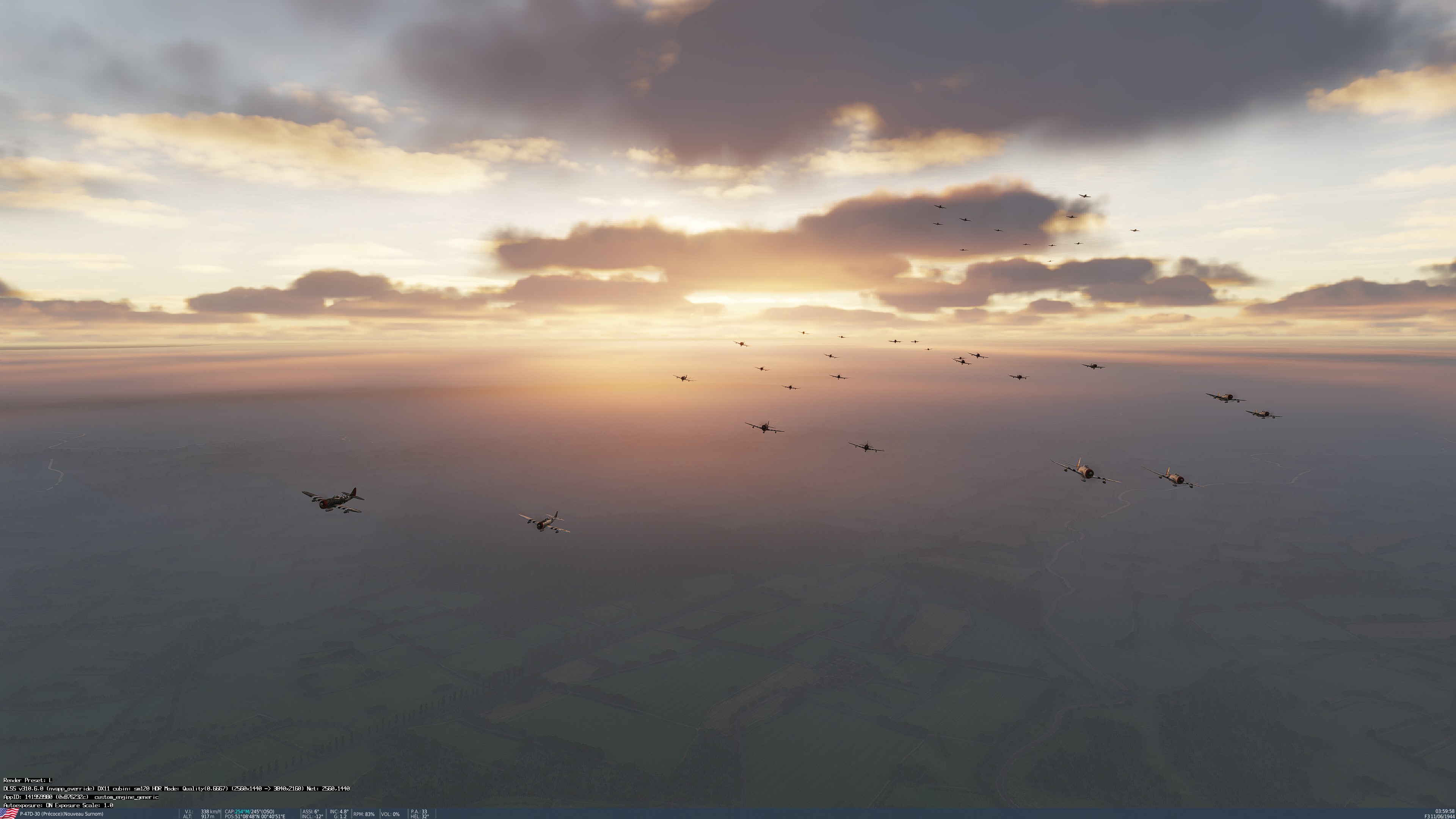The height and width of the screenshot is (819, 1456).
Task: Click the Render Preset: L overlay text
Action: pyautogui.click(x=27, y=780)
